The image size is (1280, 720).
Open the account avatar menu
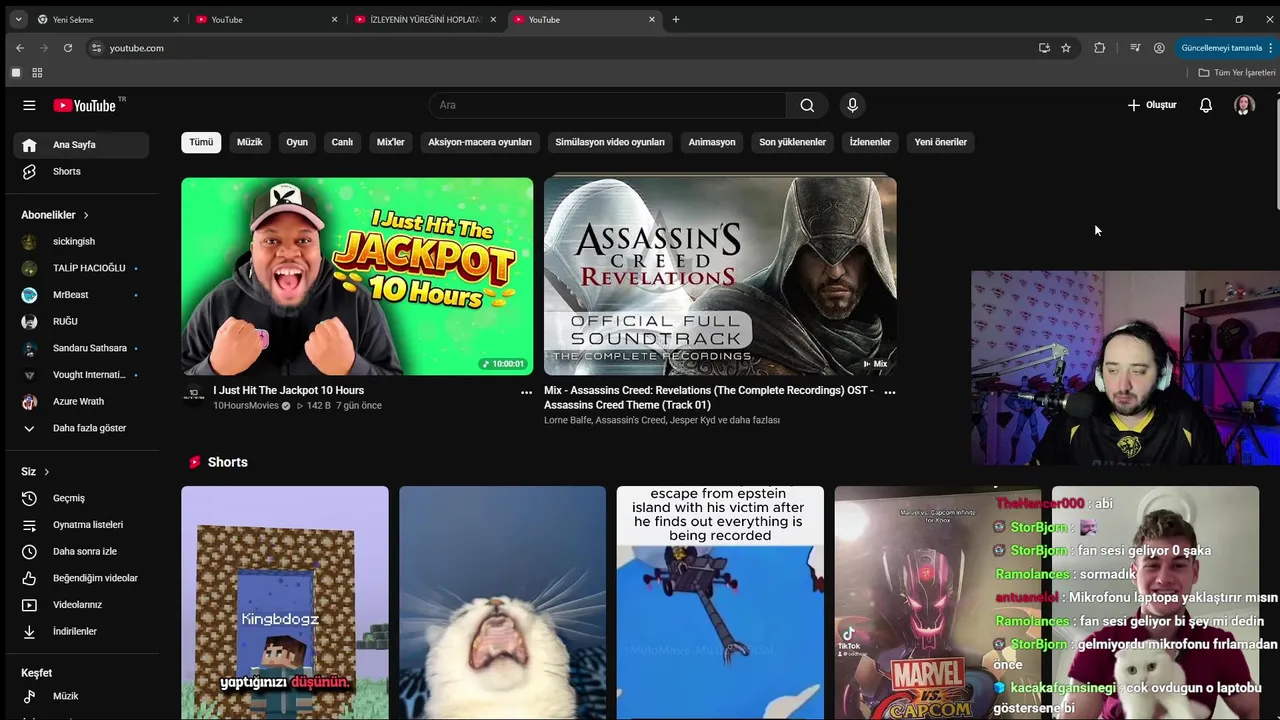point(1244,105)
